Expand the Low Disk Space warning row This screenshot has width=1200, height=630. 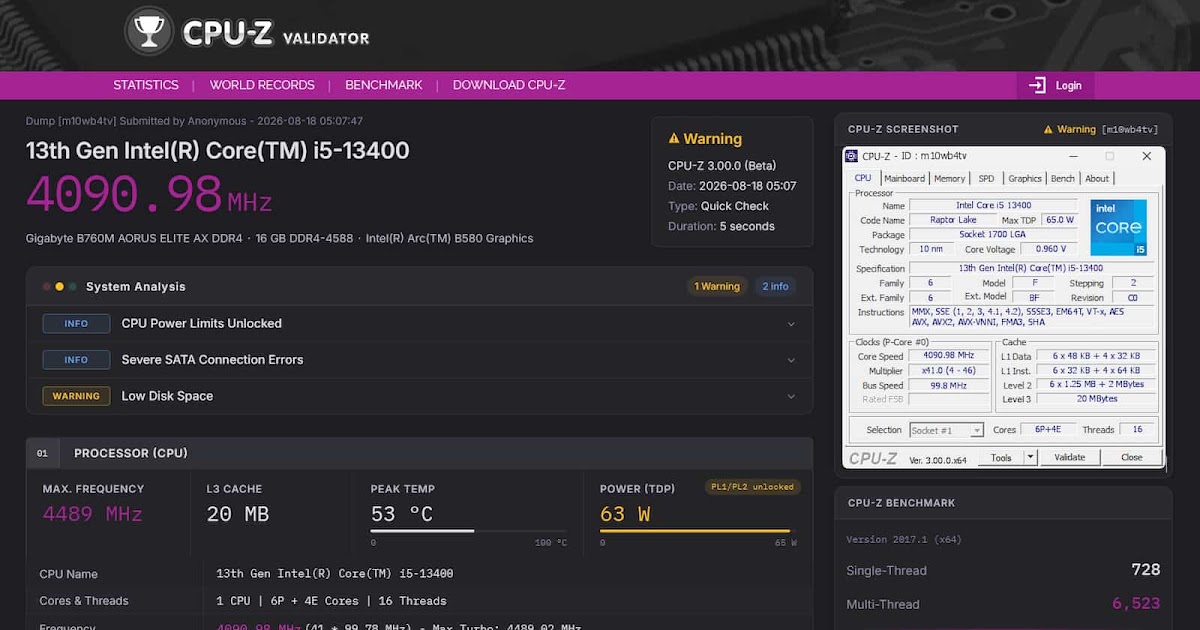tap(419, 396)
